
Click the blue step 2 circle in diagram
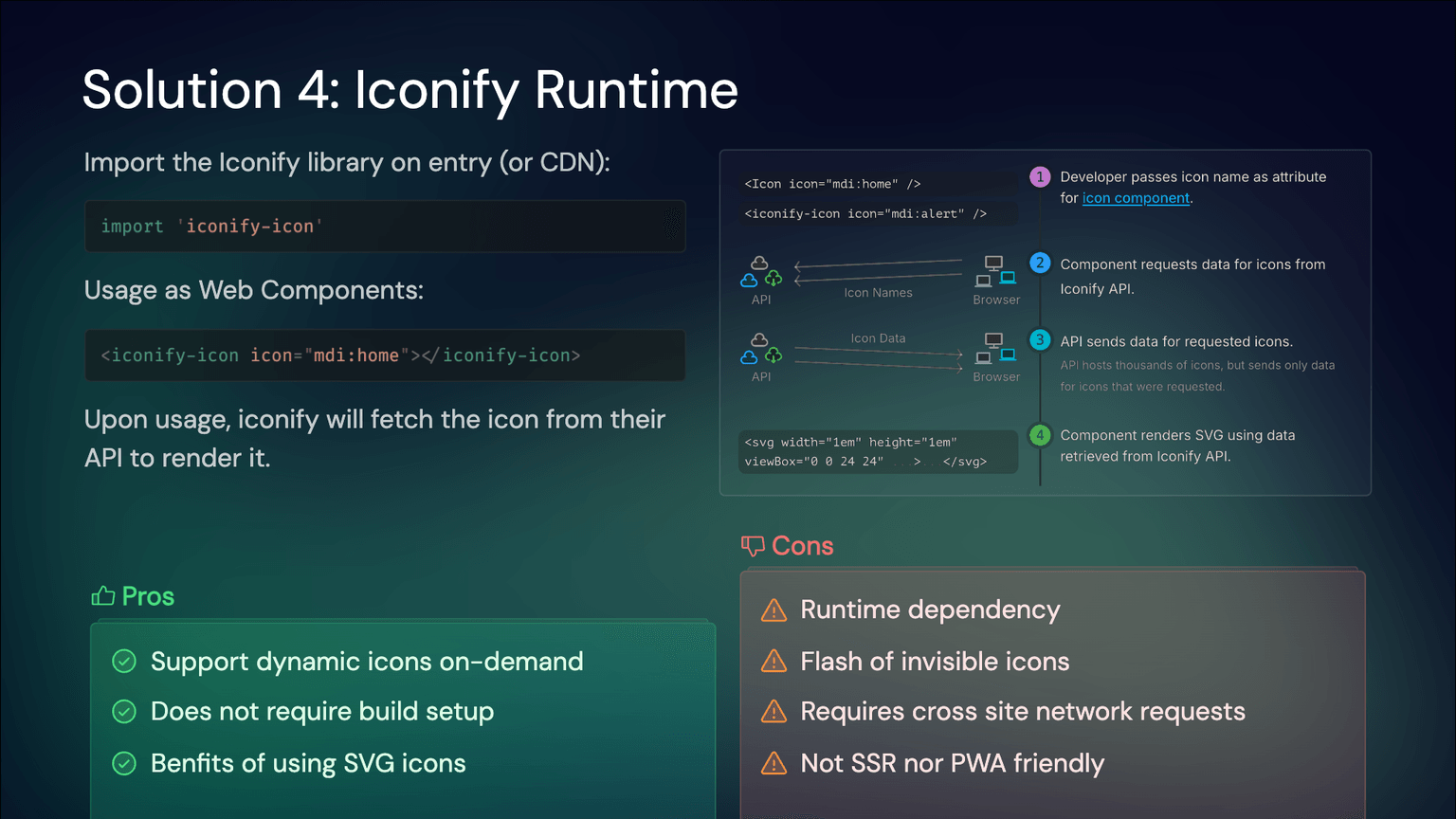click(x=1040, y=264)
